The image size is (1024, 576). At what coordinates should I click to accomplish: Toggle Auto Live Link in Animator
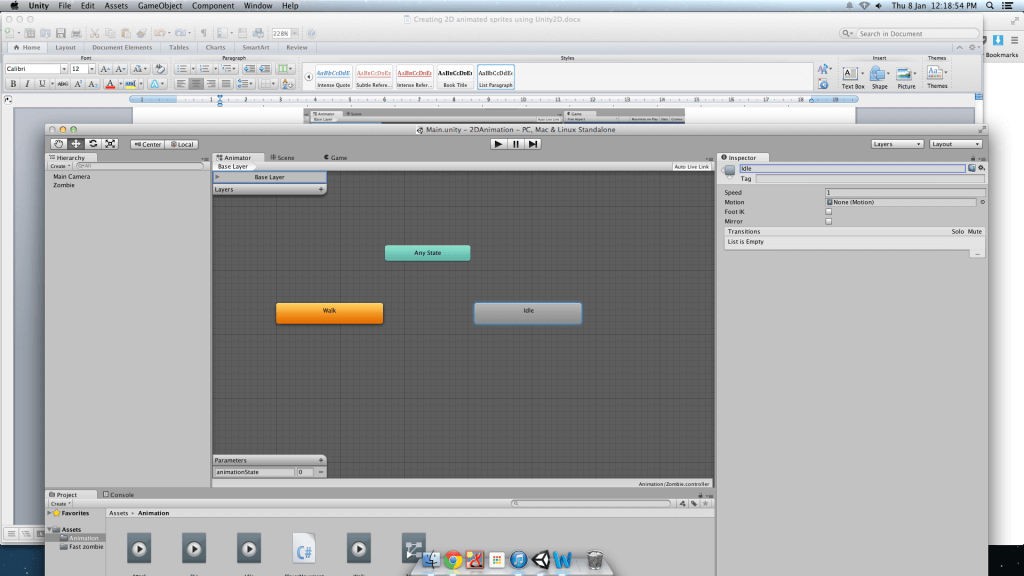691,167
